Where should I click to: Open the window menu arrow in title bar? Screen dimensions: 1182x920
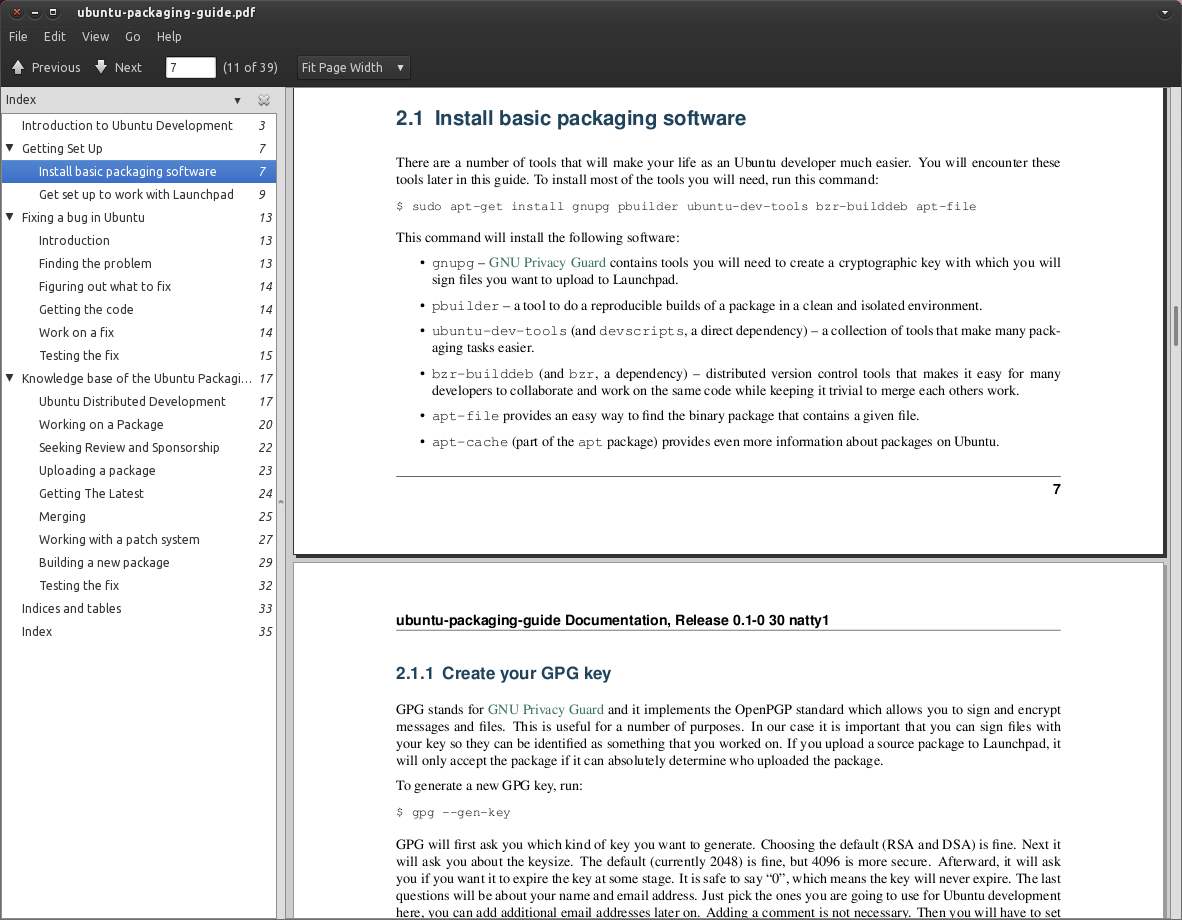[x=1165, y=13]
